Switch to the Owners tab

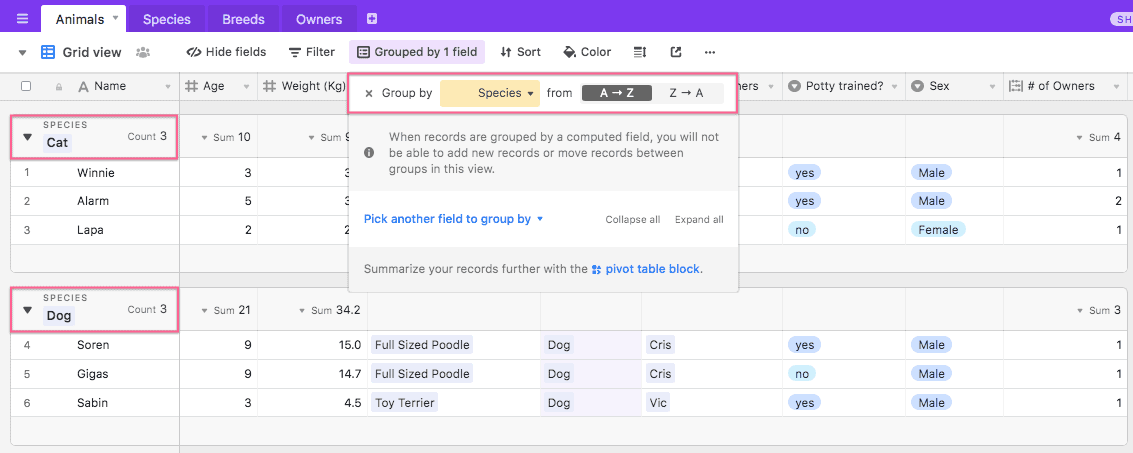(319, 19)
